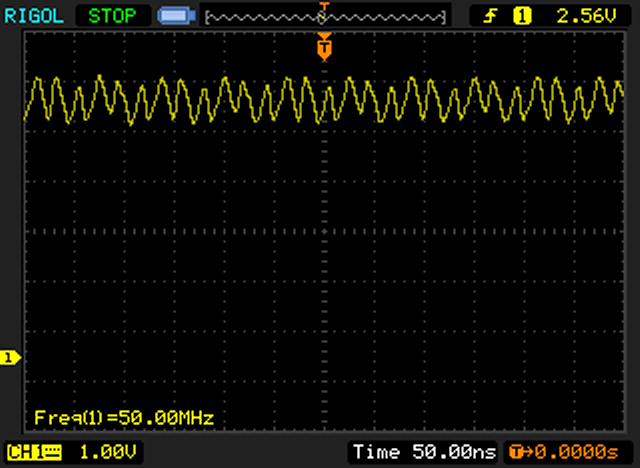Viewport: 640px width, 468px height.
Task: Click the RIGOL brand logo
Action: coord(34,16)
